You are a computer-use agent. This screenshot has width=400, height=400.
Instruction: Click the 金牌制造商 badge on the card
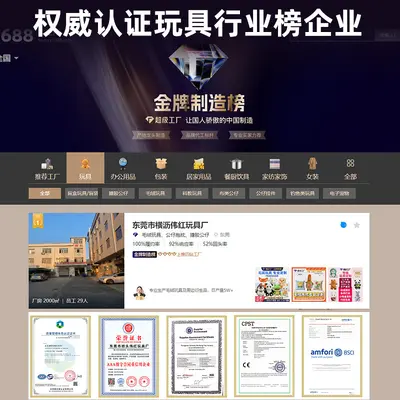click(x=145, y=254)
